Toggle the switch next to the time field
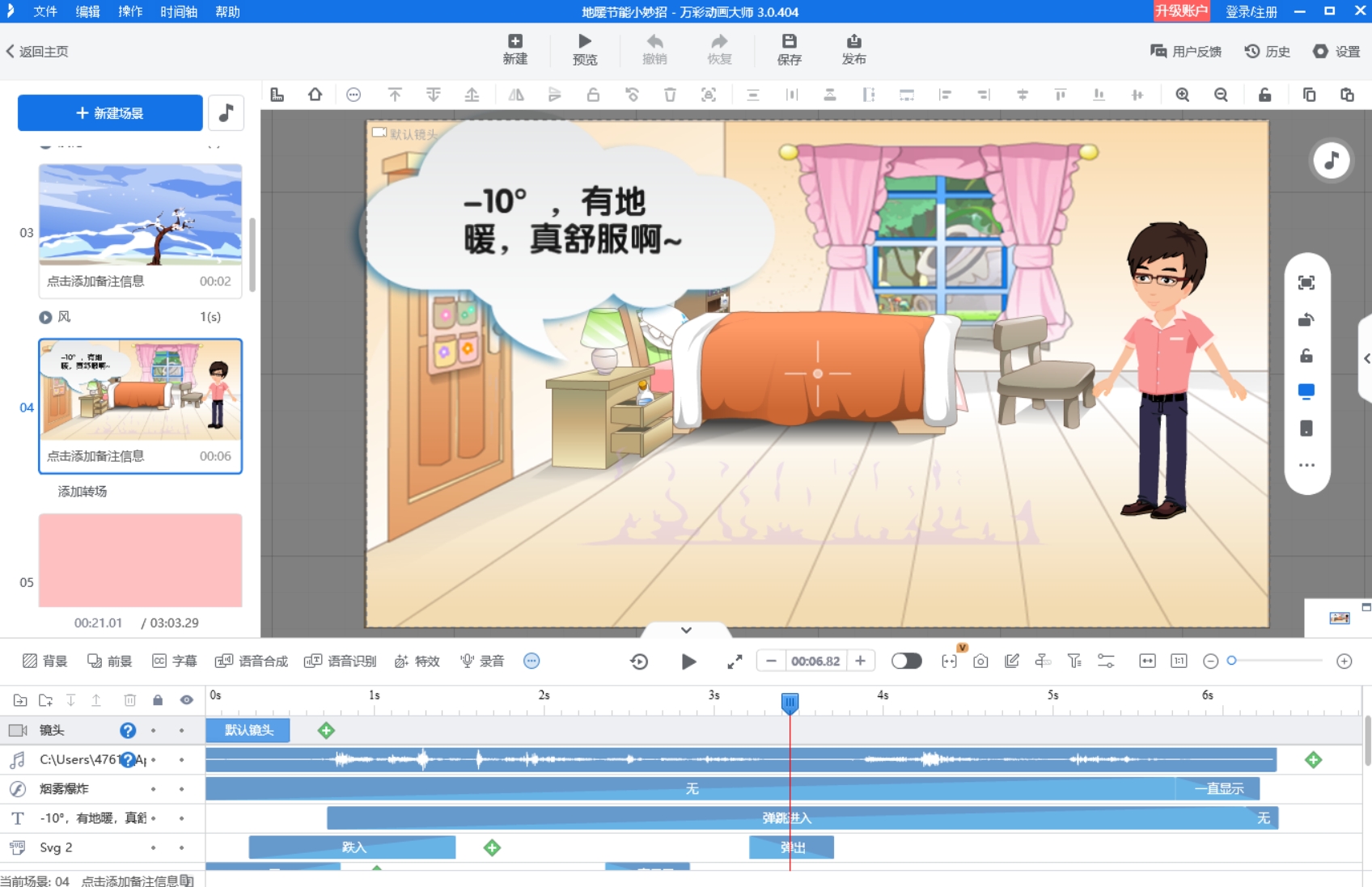This screenshot has width=1372, height=887. pos(907,661)
